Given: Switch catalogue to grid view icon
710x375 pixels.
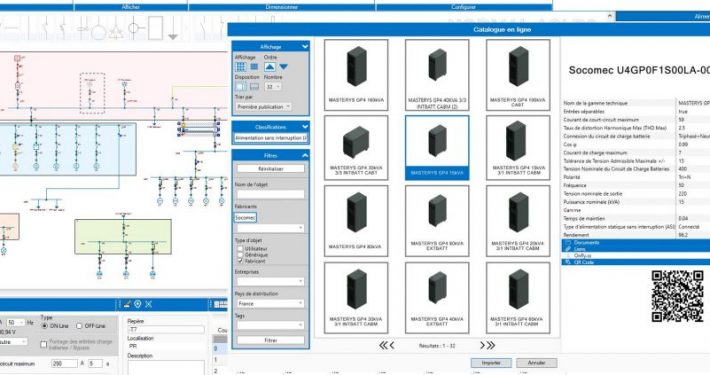Looking at the screenshot, I should click(240, 67).
